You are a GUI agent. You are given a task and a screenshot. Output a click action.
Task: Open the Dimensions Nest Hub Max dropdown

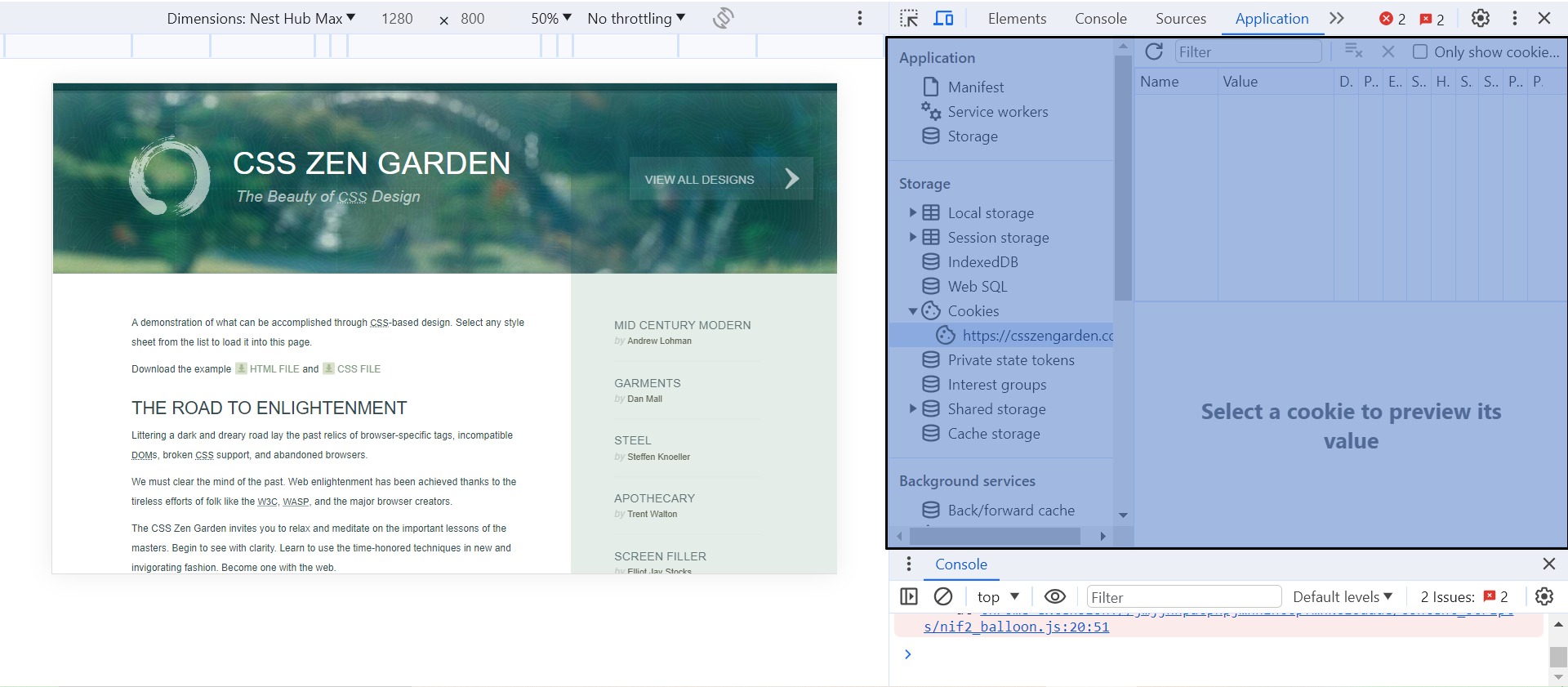point(261,18)
